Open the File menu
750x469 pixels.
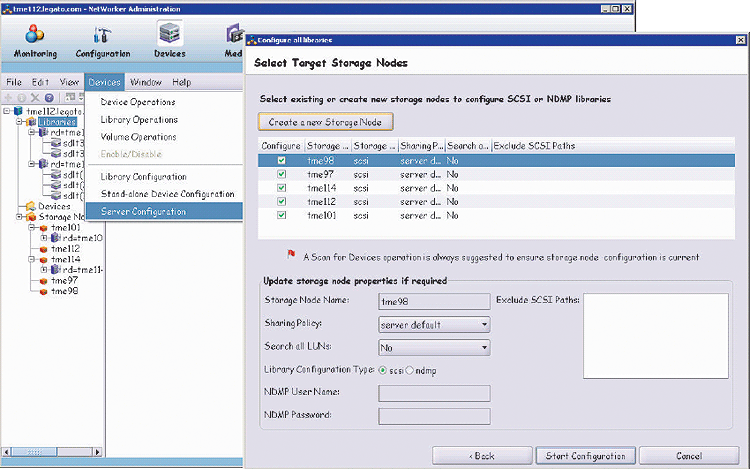tap(14, 82)
